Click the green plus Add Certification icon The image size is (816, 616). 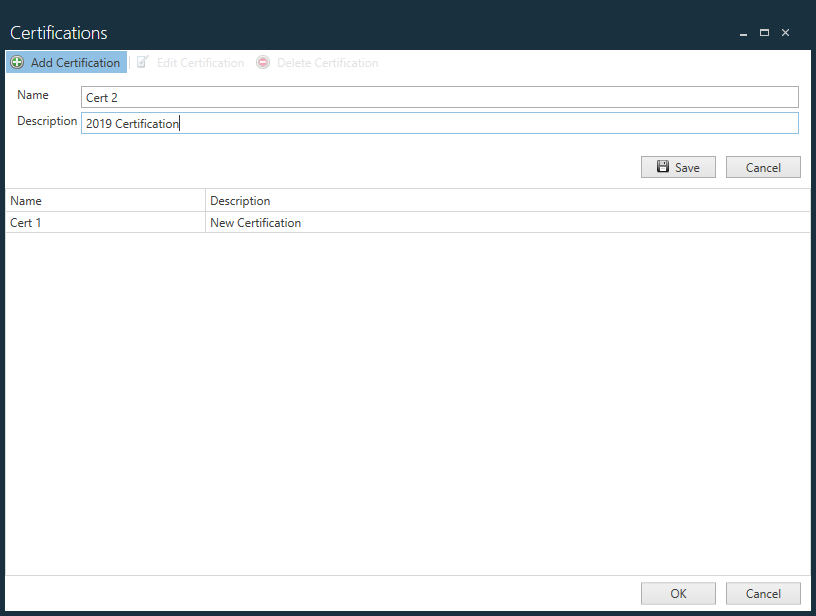point(16,62)
